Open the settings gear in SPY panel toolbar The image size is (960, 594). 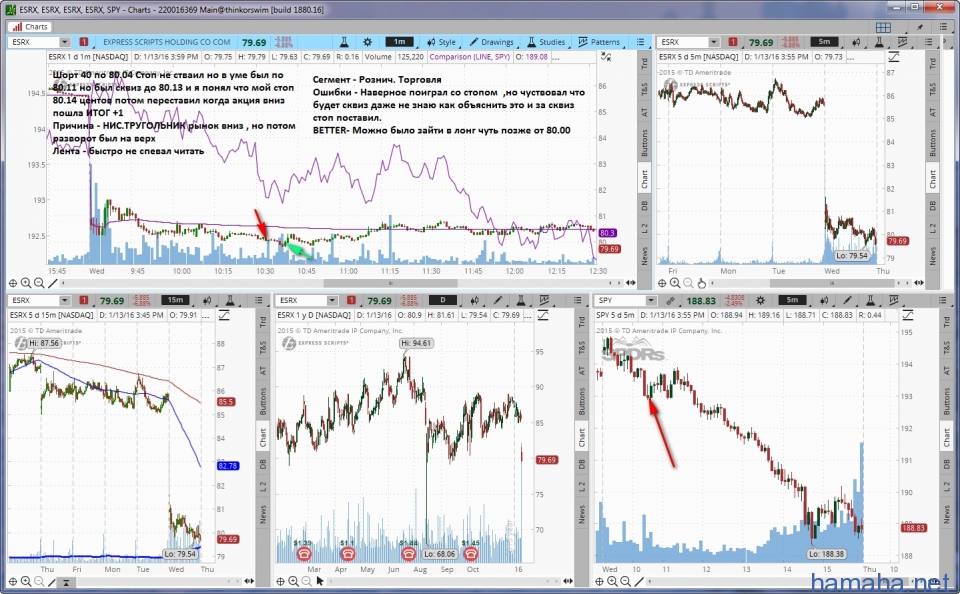click(760, 300)
